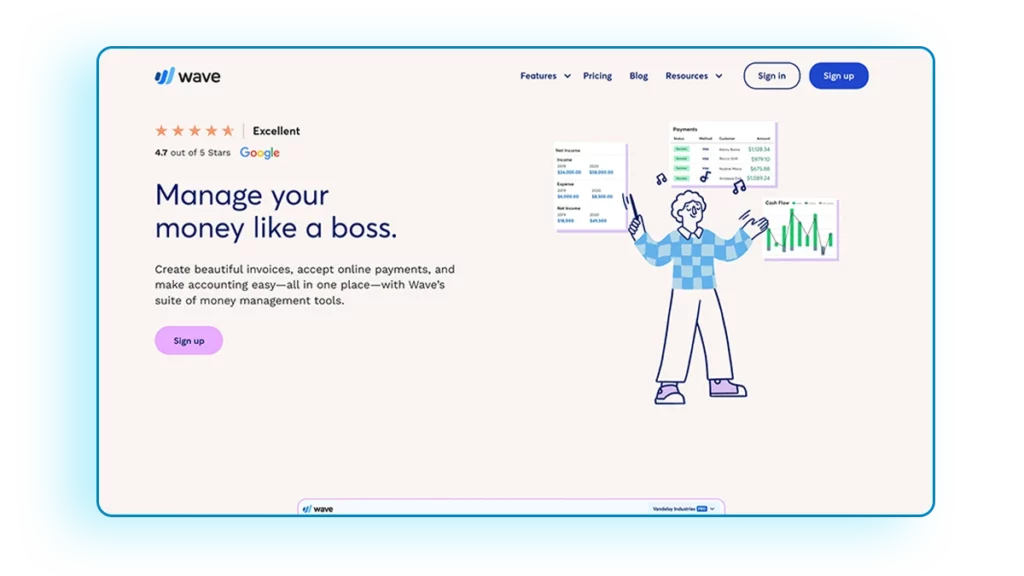This screenshot has height=576, width=1024.
Task: Click the Payments table card illustration
Action: coord(722,154)
